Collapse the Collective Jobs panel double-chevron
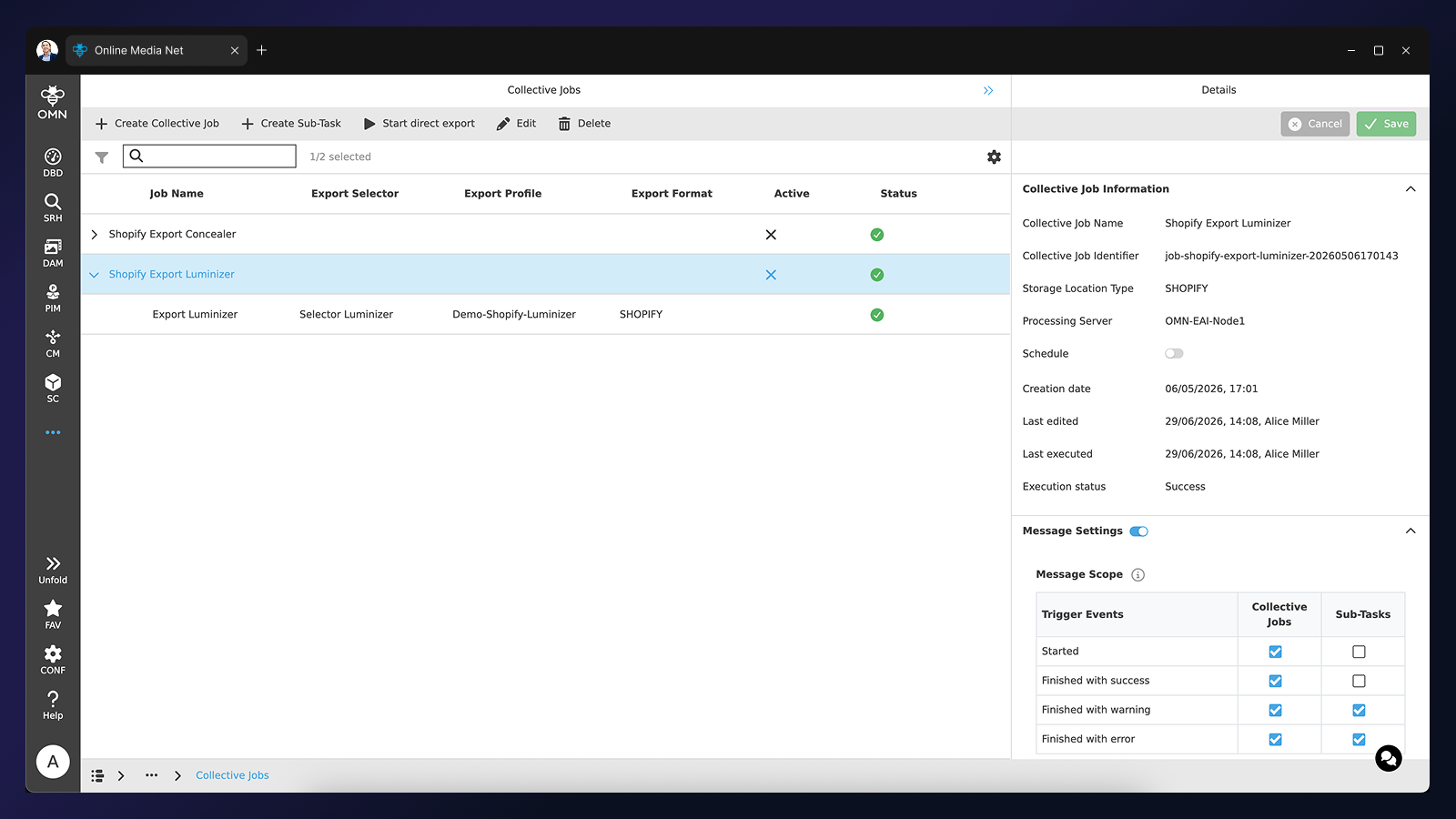Image resolution: width=1456 pixels, height=819 pixels. [988, 90]
